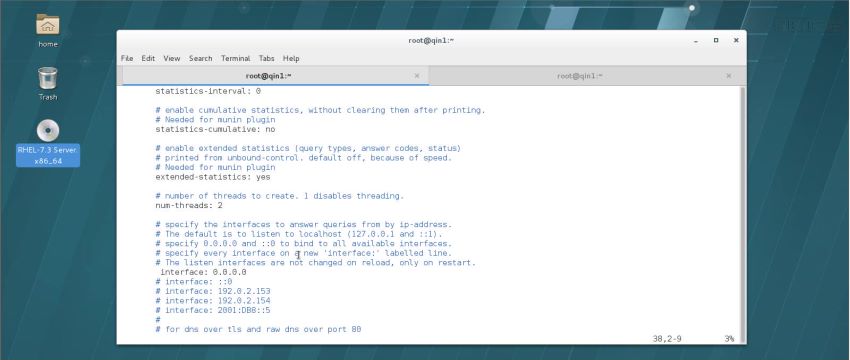Click the comment about dns over tls

[x=258, y=329]
